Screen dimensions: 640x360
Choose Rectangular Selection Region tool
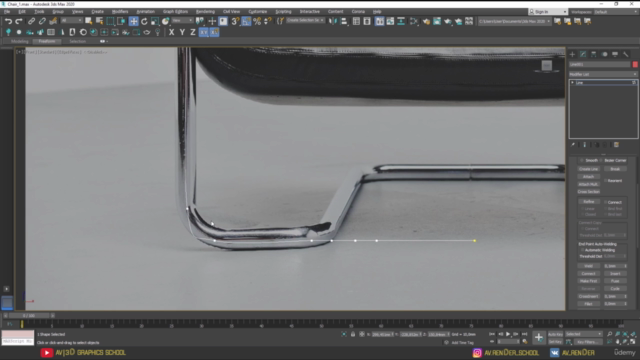pyautogui.click(x=110, y=21)
